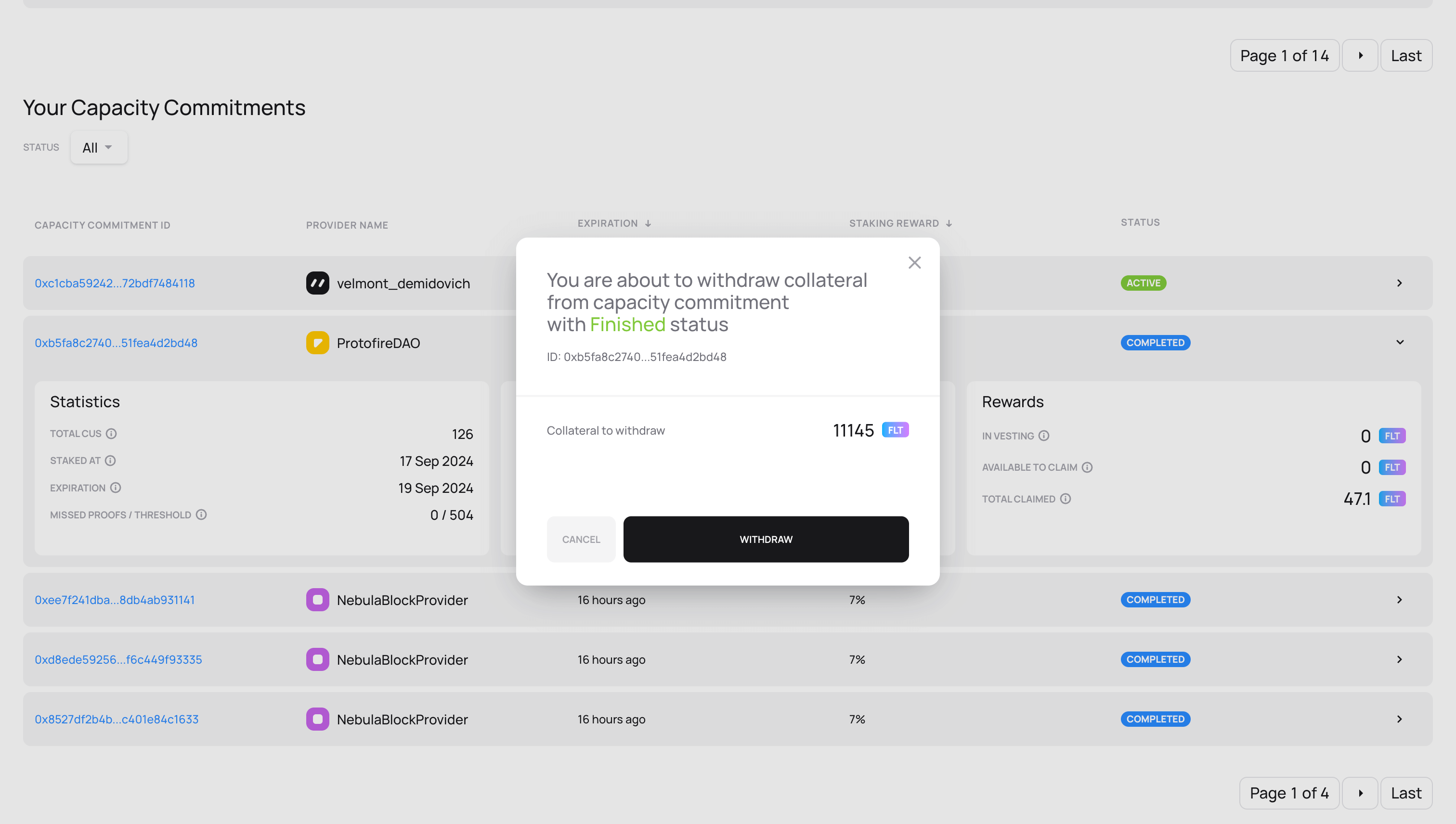Image resolution: width=1456 pixels, height=824 pixels.
Task: Click NebulaBlockProvider logo in 0xd8ede59256 row
Action: [318, 659]
